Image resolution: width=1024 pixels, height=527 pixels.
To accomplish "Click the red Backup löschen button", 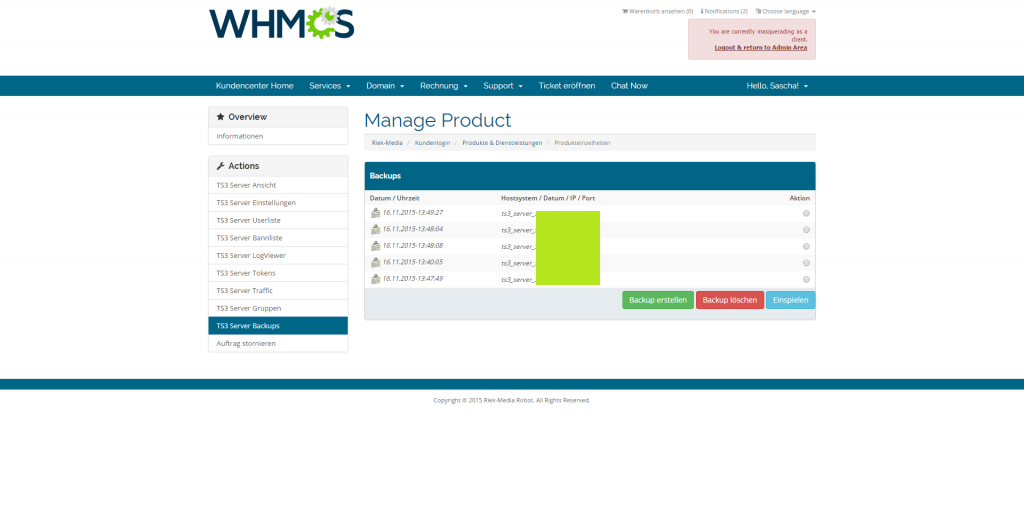I will pyautogui.click(x=729, y=300).
